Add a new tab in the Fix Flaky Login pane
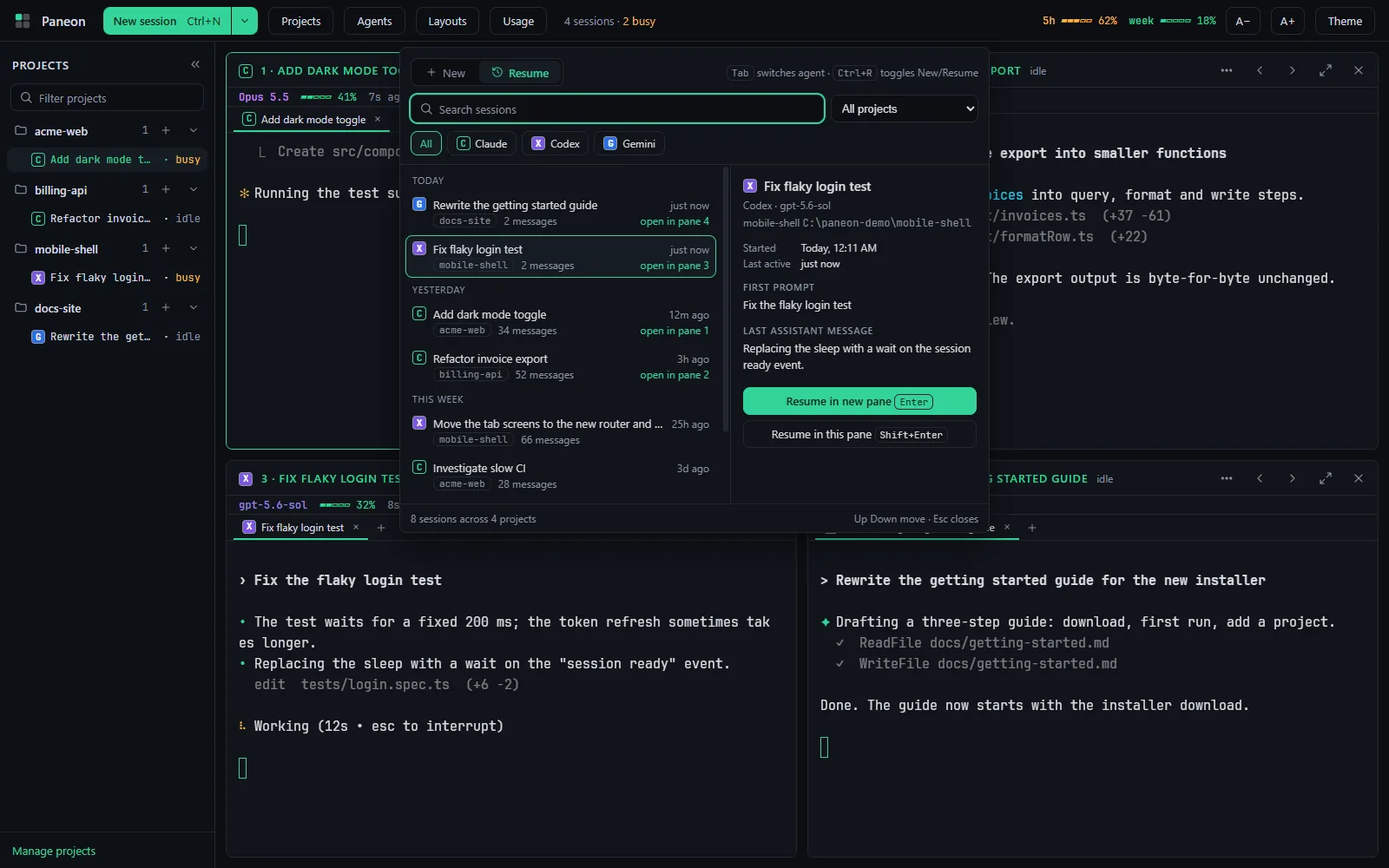Image resolution: width=1389 pixels, height=868 pixels. [x=381, y=528]
